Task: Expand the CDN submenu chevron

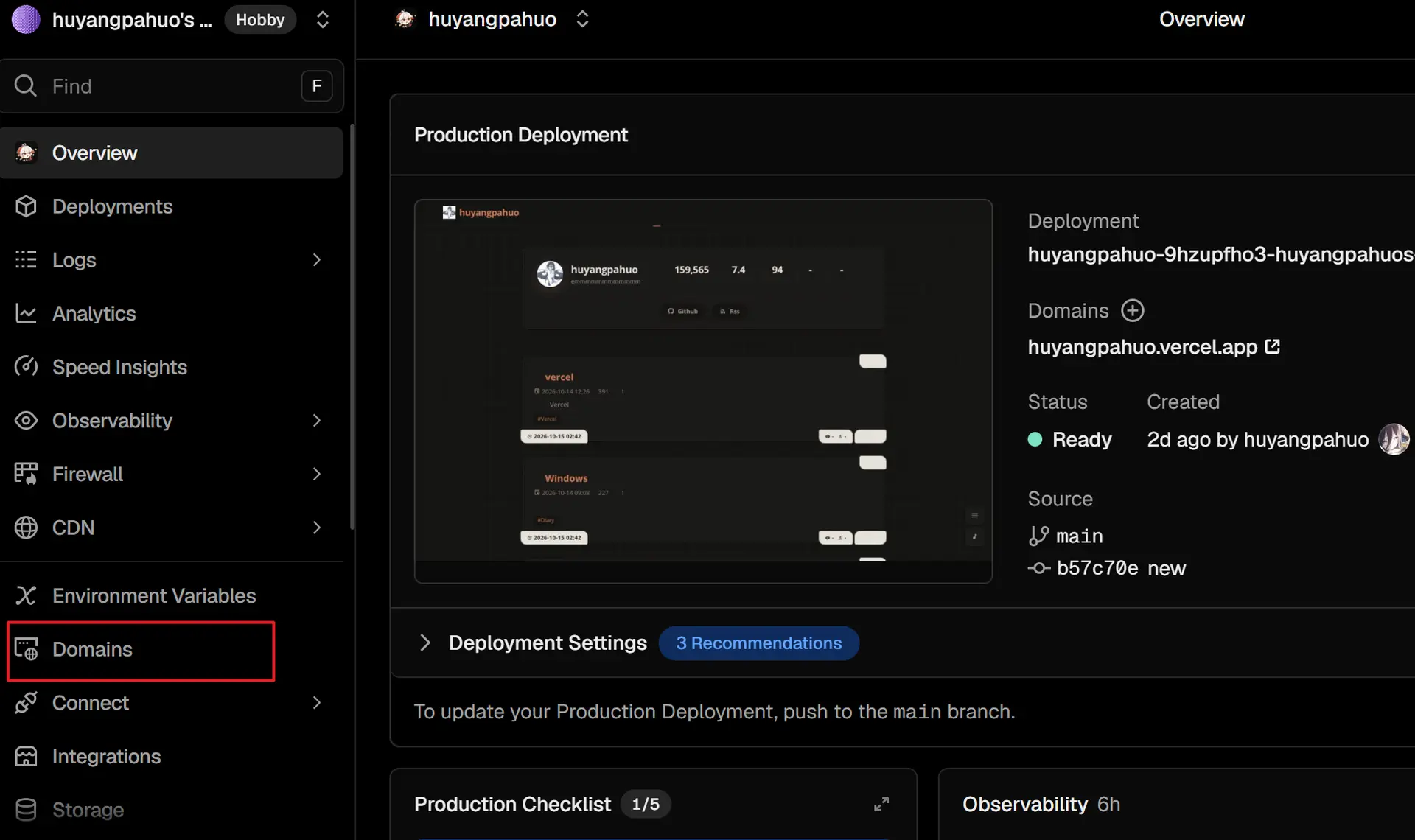Action: click(317, 528)
